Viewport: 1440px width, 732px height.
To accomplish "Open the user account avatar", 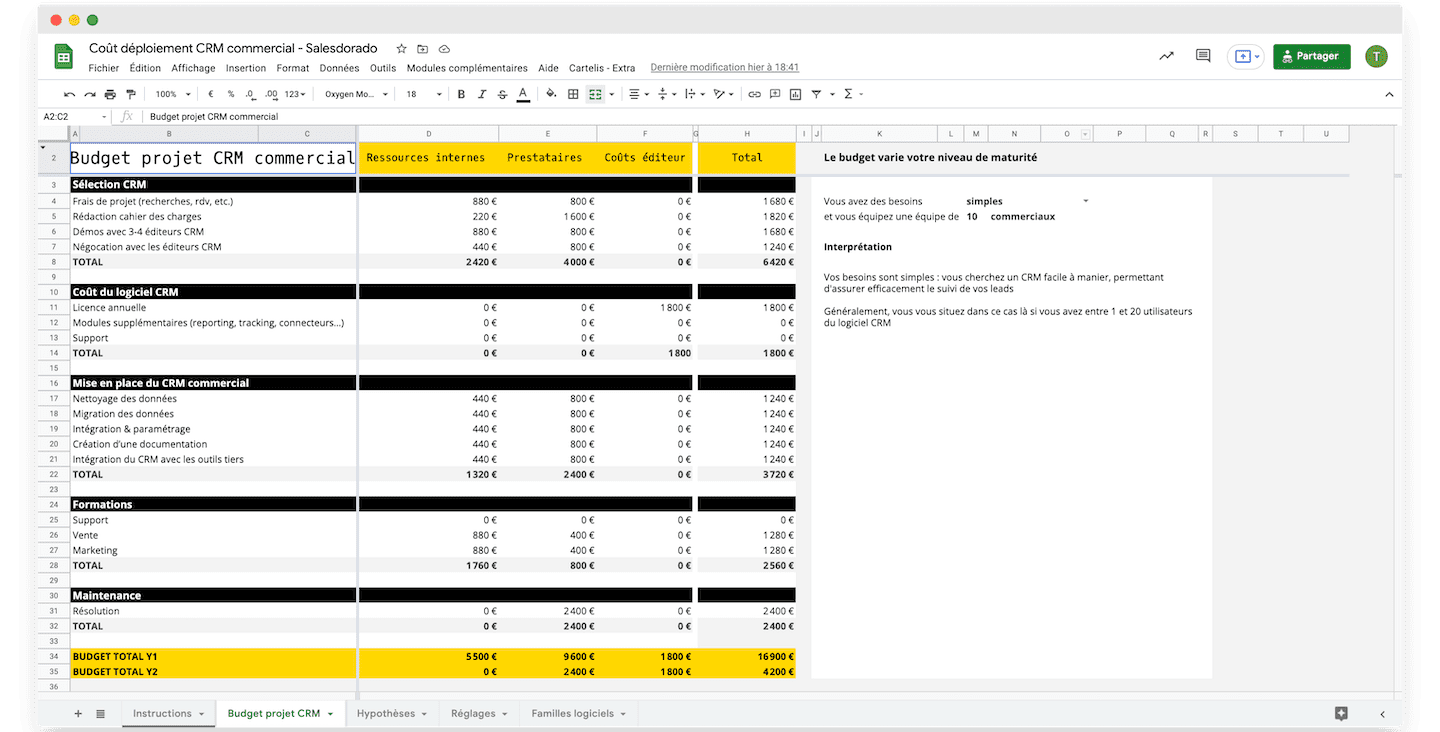I will tap(1376, 57).
